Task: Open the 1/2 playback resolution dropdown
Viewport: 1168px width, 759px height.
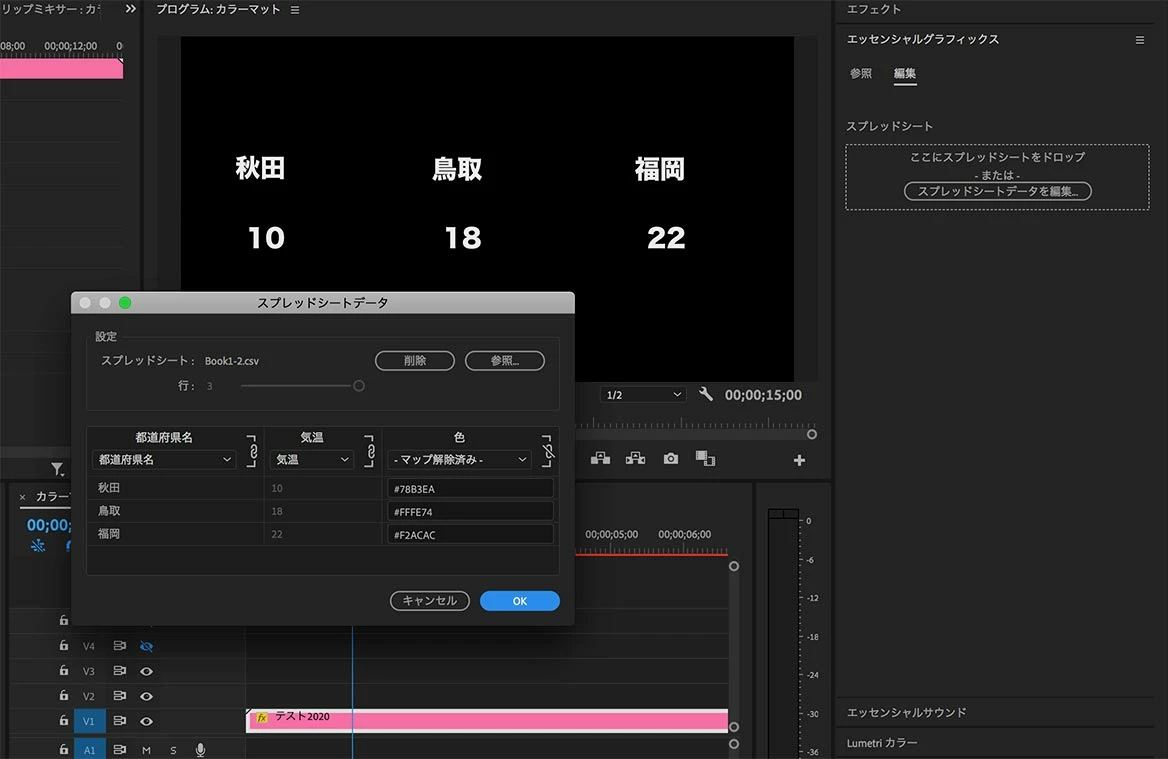Action: [x=644, y=395]
